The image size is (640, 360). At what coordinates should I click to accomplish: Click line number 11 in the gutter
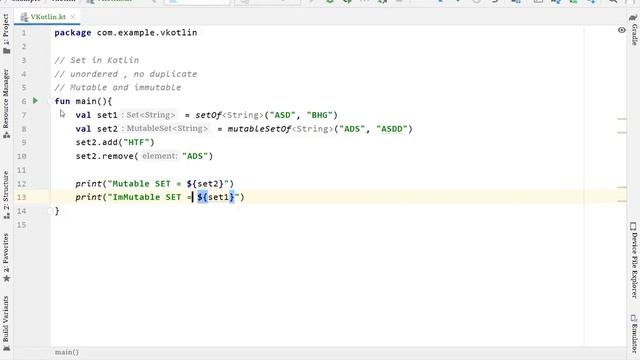click(x=21, y=170)
